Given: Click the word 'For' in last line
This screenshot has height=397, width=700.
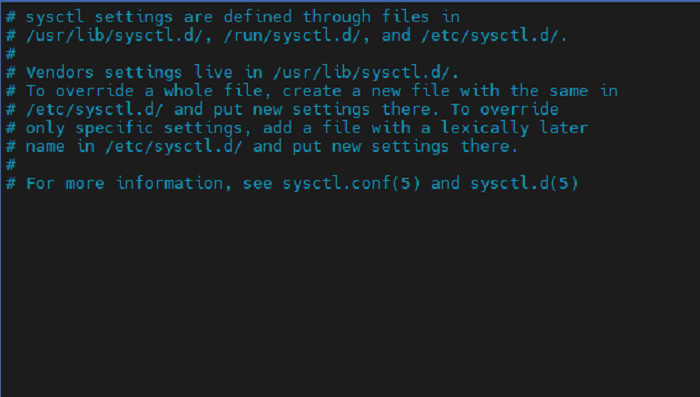Looking at the screenshot, I should coord(40,184).
